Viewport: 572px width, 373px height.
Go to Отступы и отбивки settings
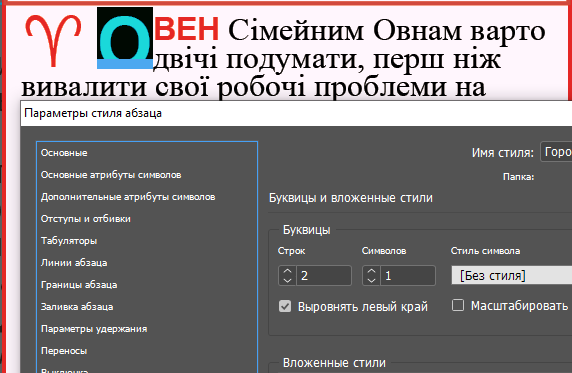tap(86, 219)
